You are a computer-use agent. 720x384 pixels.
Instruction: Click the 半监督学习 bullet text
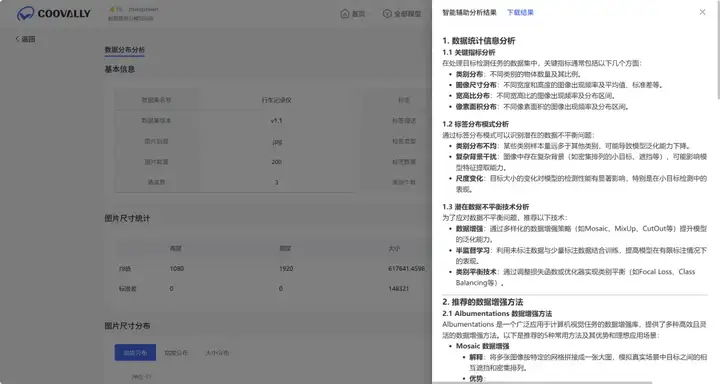[x=472, y=250]
